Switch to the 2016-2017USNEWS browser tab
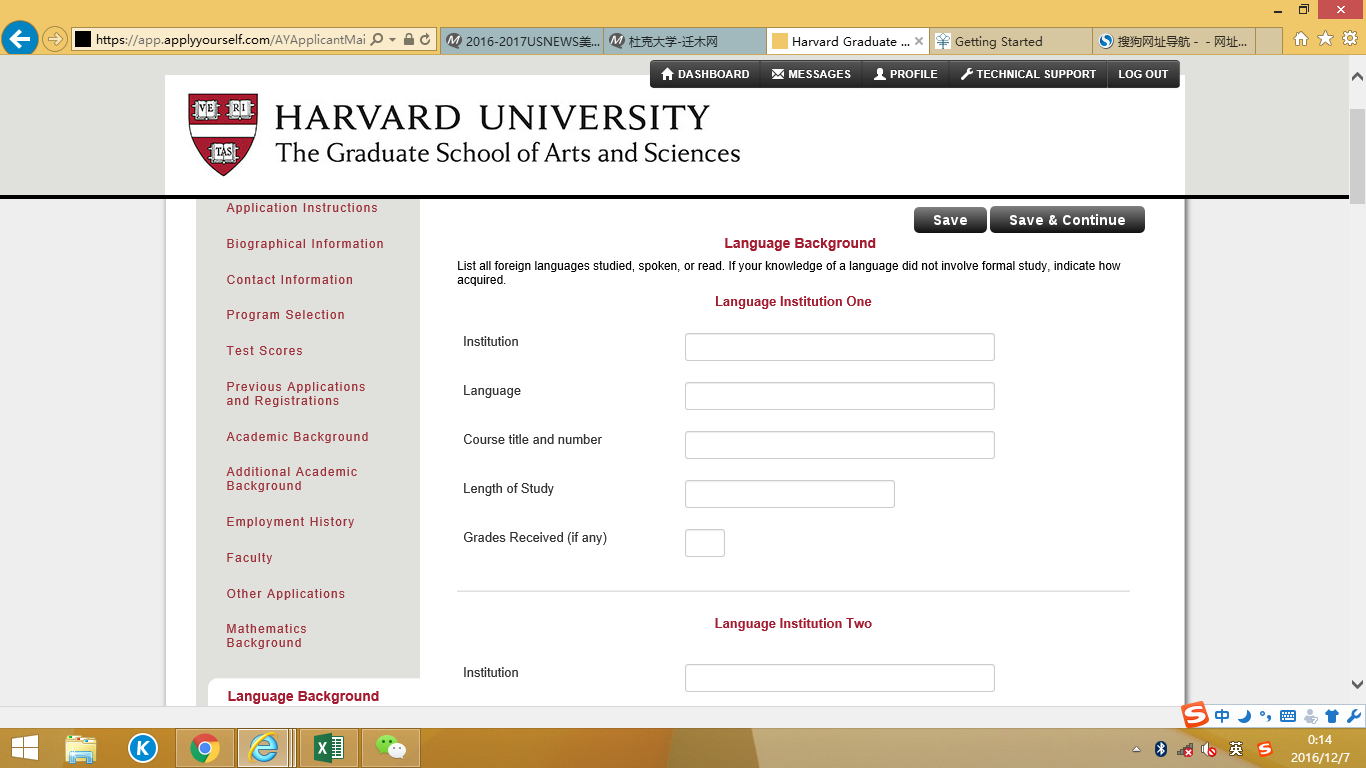The height and width of the screenshot is (768, 1366). (x=522, y=41)
